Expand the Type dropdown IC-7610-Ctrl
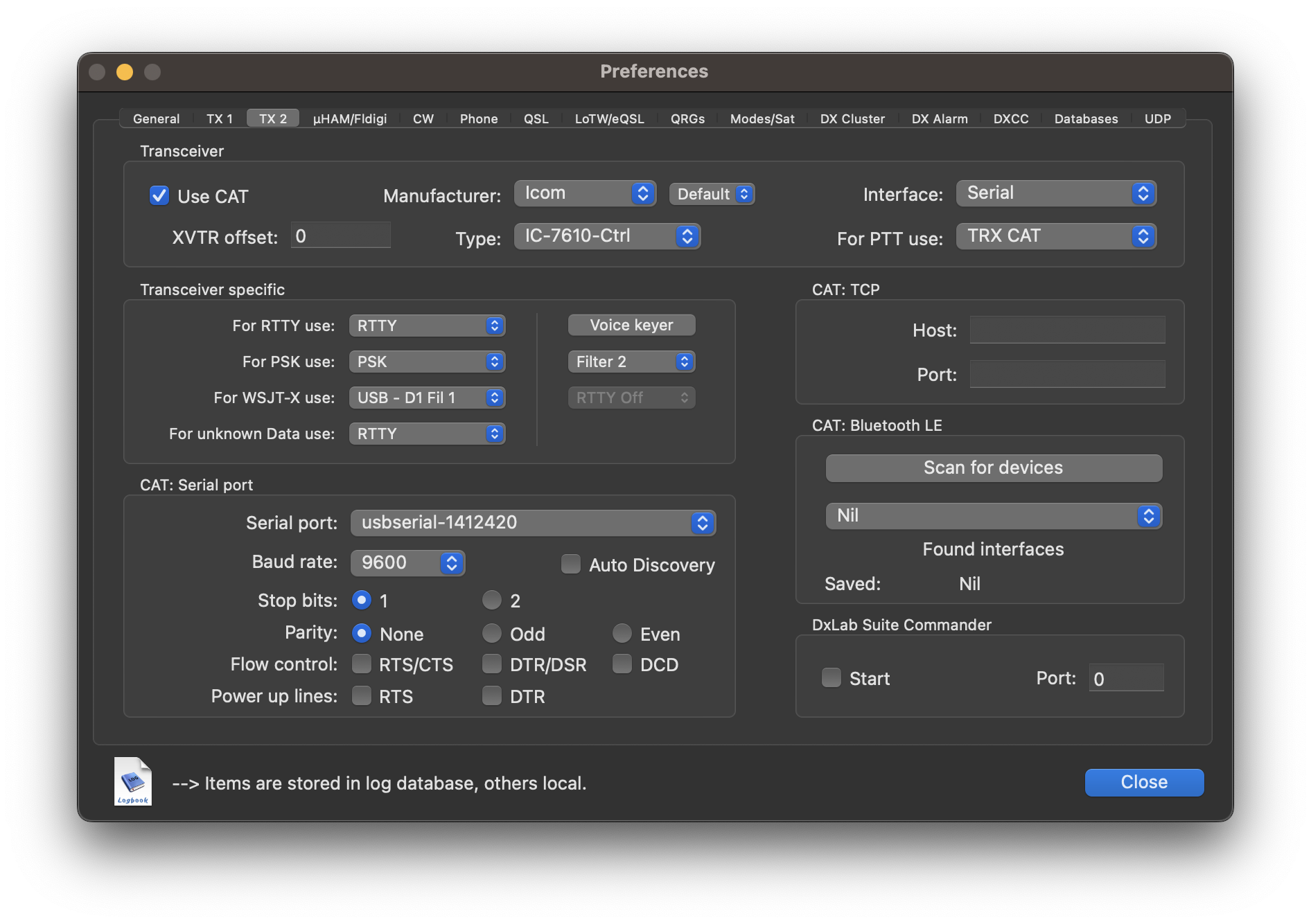This screenshot has width=1311, height=924. [x=607, y=236]
